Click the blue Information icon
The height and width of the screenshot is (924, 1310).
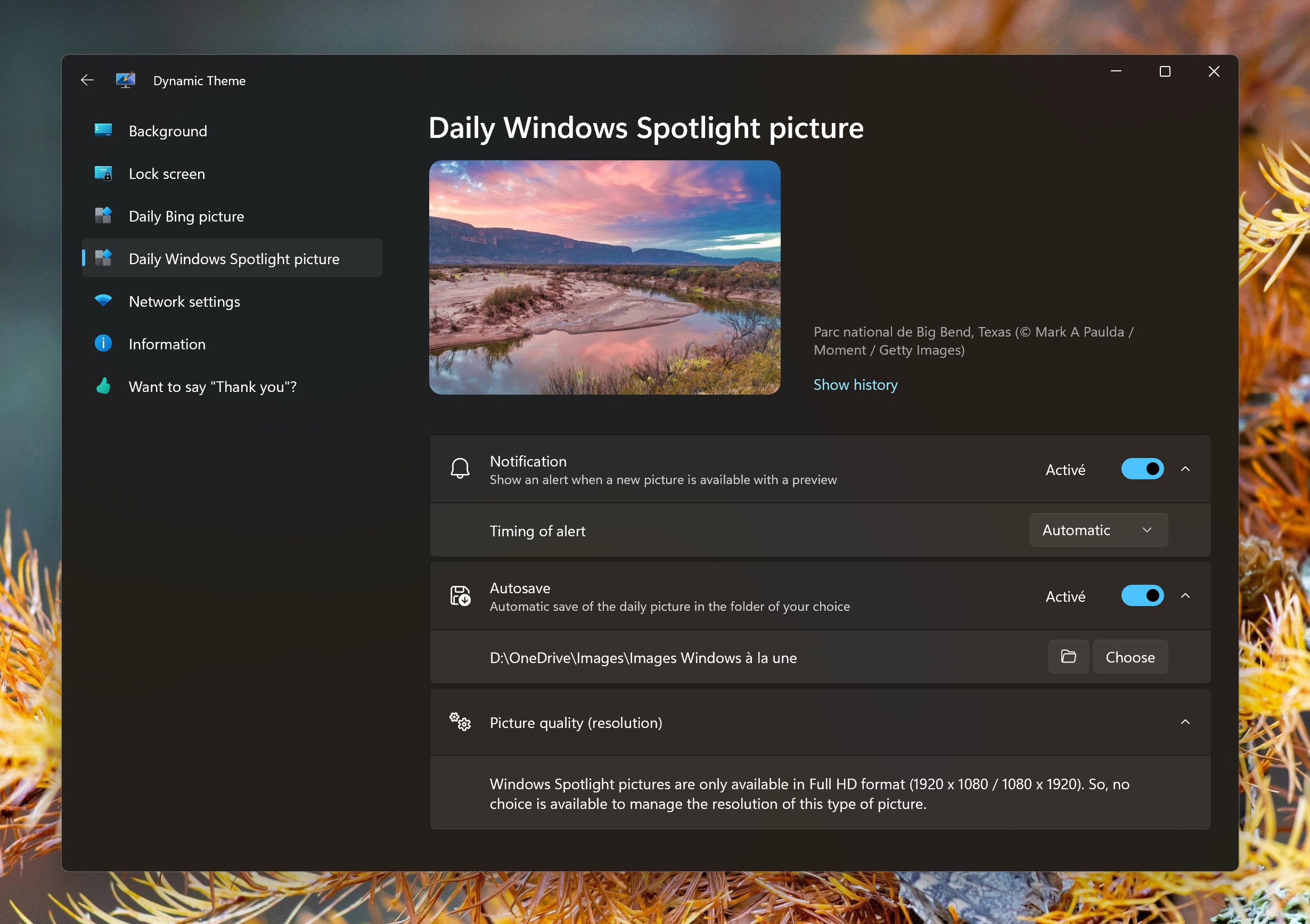103,344
